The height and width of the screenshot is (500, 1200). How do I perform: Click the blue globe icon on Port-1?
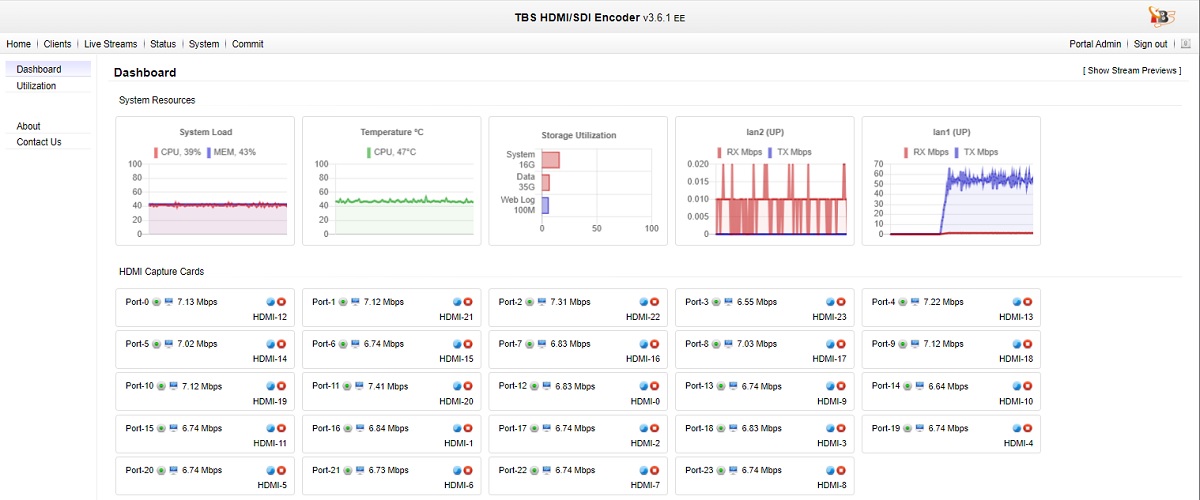pos(458,302)
